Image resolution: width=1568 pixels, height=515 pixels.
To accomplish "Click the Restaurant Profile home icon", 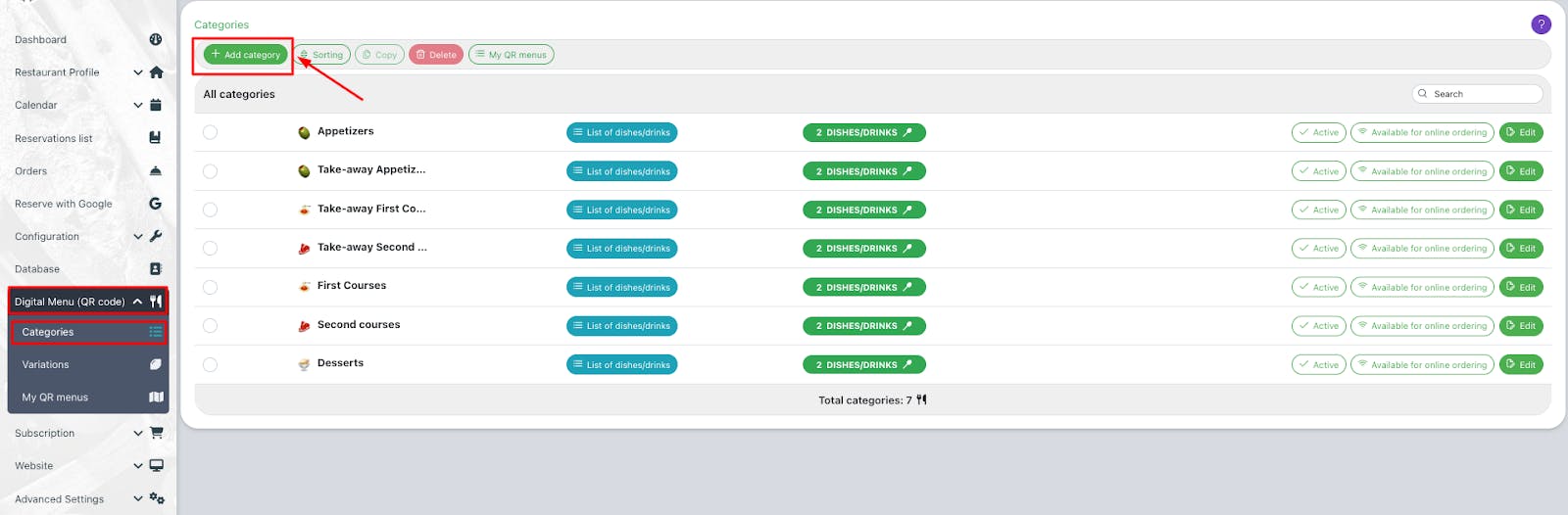I will pos(156,72).
